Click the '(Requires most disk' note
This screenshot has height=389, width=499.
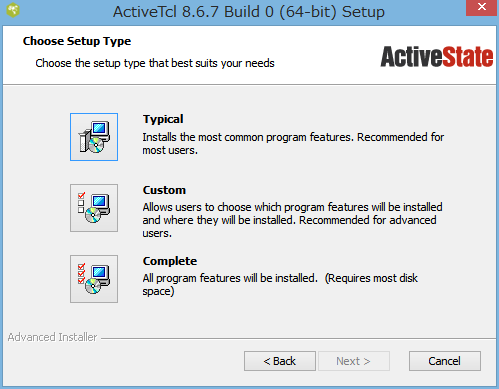point(371,278)
